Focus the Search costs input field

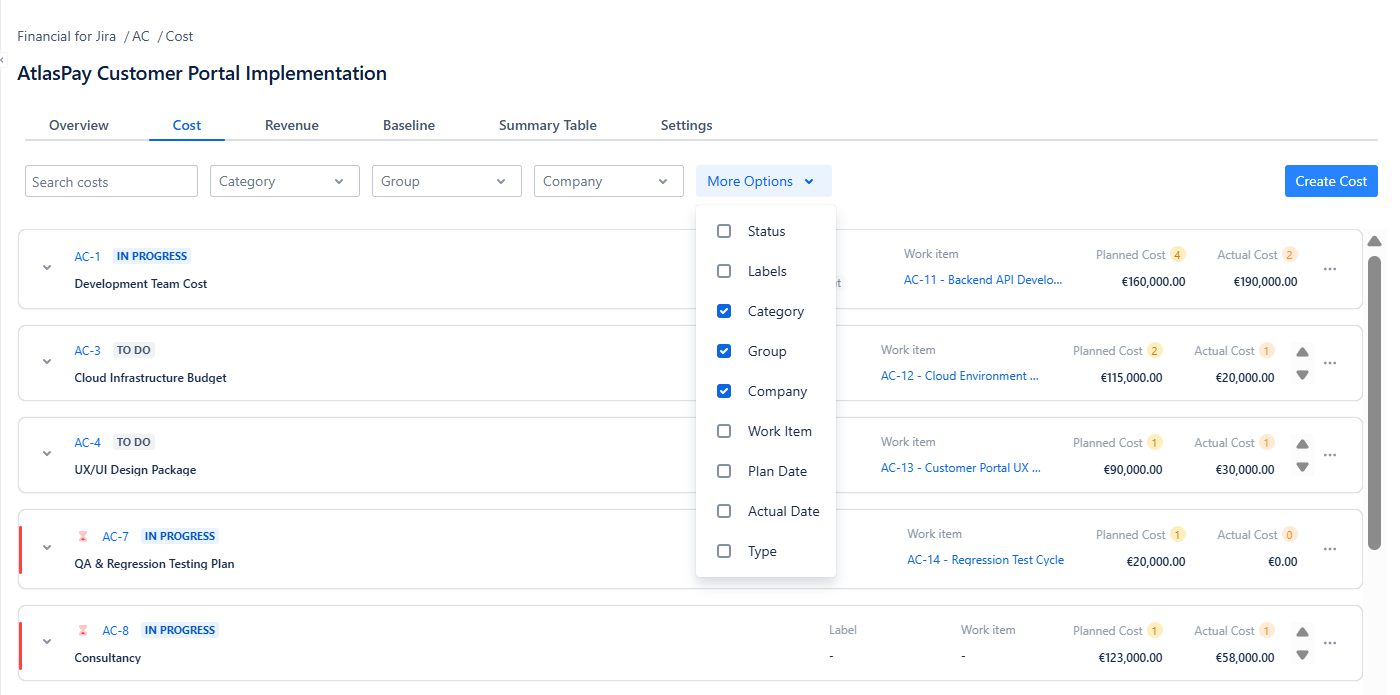point(111,181)
